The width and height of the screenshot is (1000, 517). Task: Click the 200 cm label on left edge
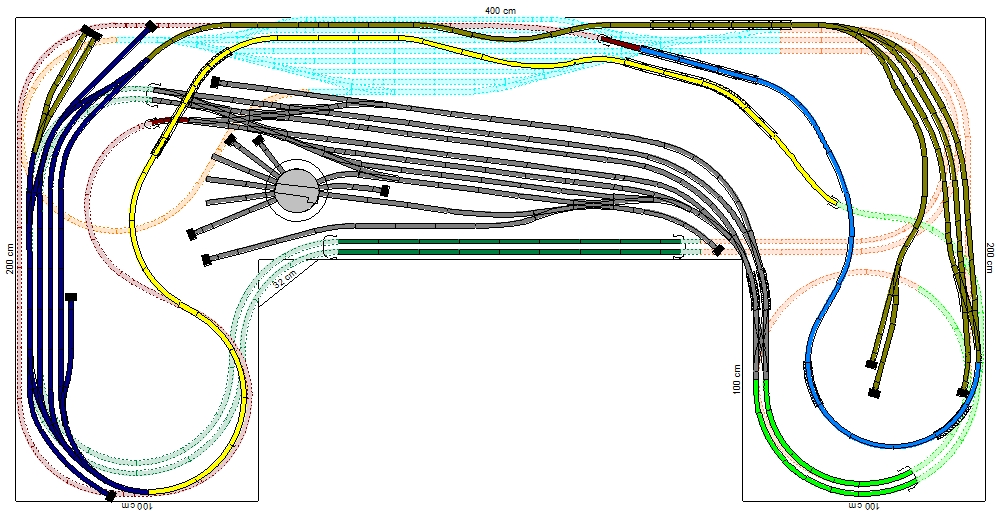coord(10,258)
